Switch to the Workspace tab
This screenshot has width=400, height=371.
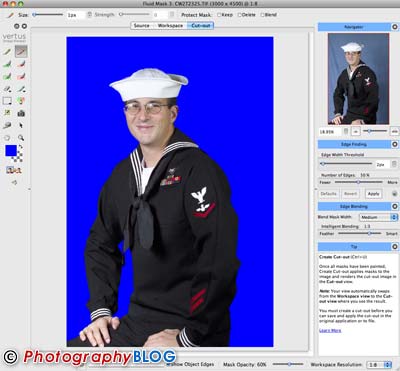[170, 26]
